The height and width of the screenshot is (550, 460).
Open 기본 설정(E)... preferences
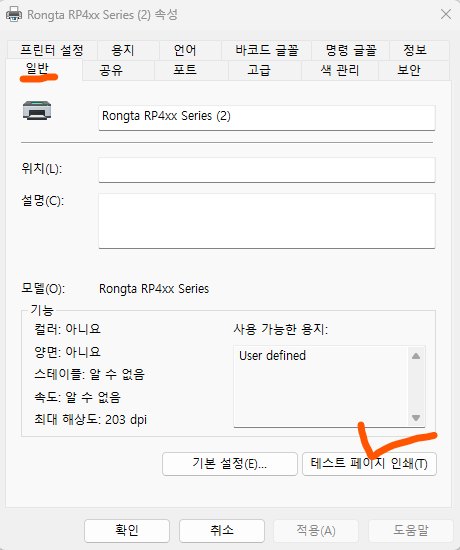[x=230, y=464]
